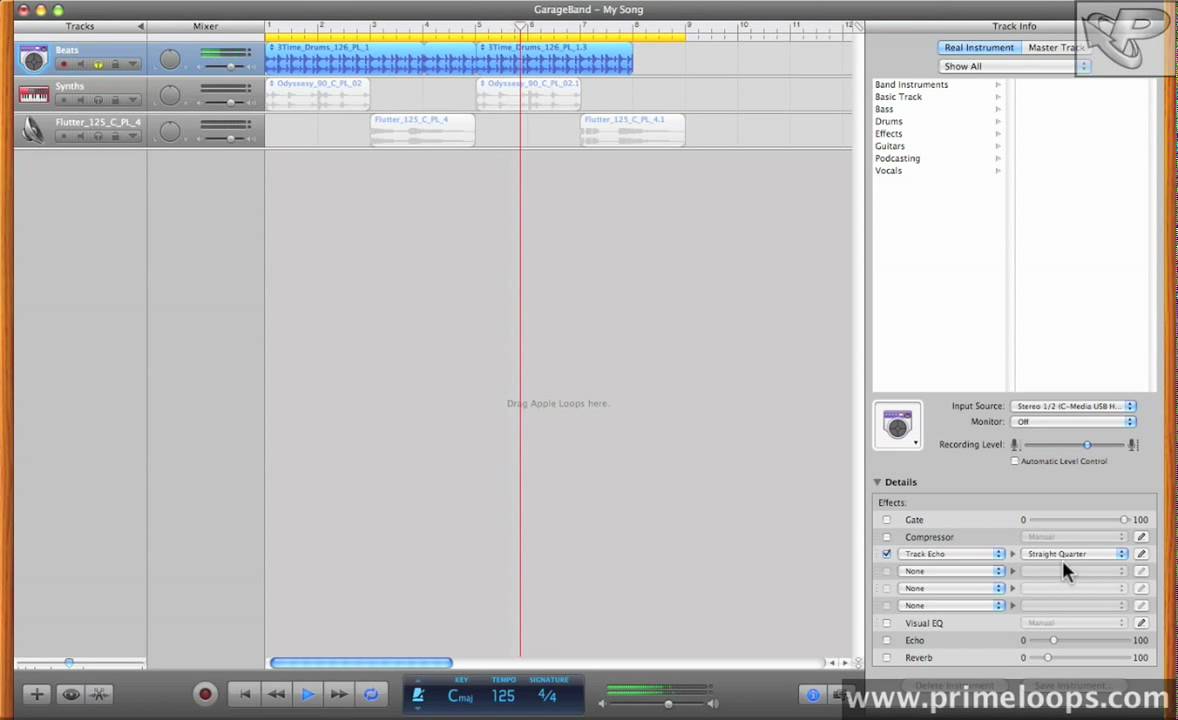Click the Synths track keyboard icon

[34, 95]
